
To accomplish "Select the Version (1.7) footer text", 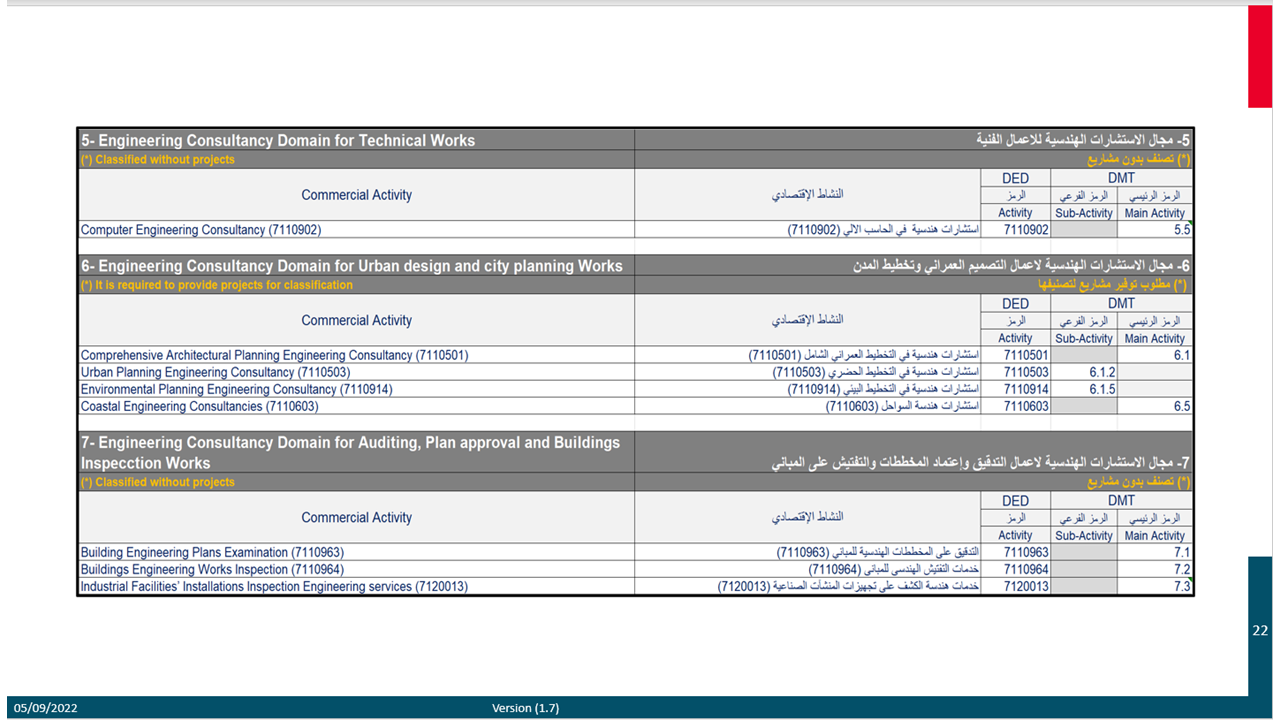I will (x=525, y=708).
